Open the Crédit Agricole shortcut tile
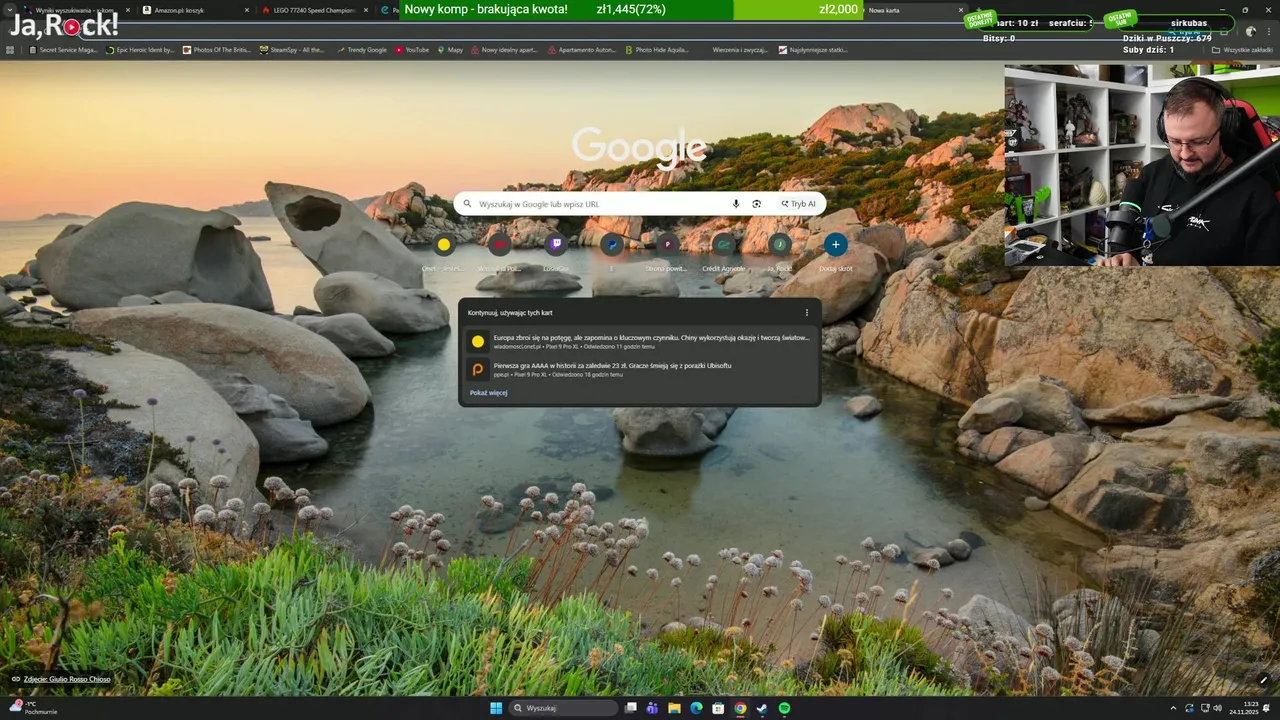The width and height of the screenshot is (1280, 720). point(724,250)
